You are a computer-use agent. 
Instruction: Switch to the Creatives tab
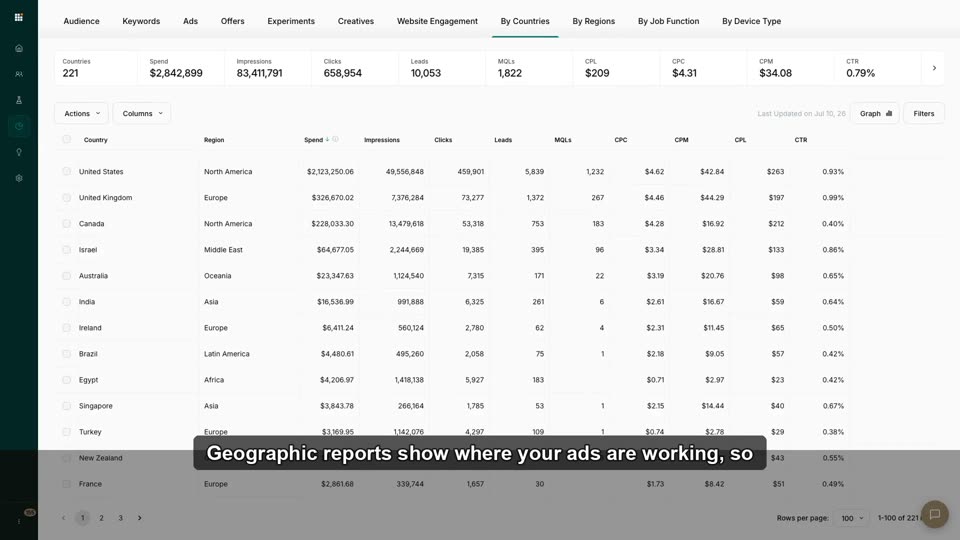(x=356, y=21)
